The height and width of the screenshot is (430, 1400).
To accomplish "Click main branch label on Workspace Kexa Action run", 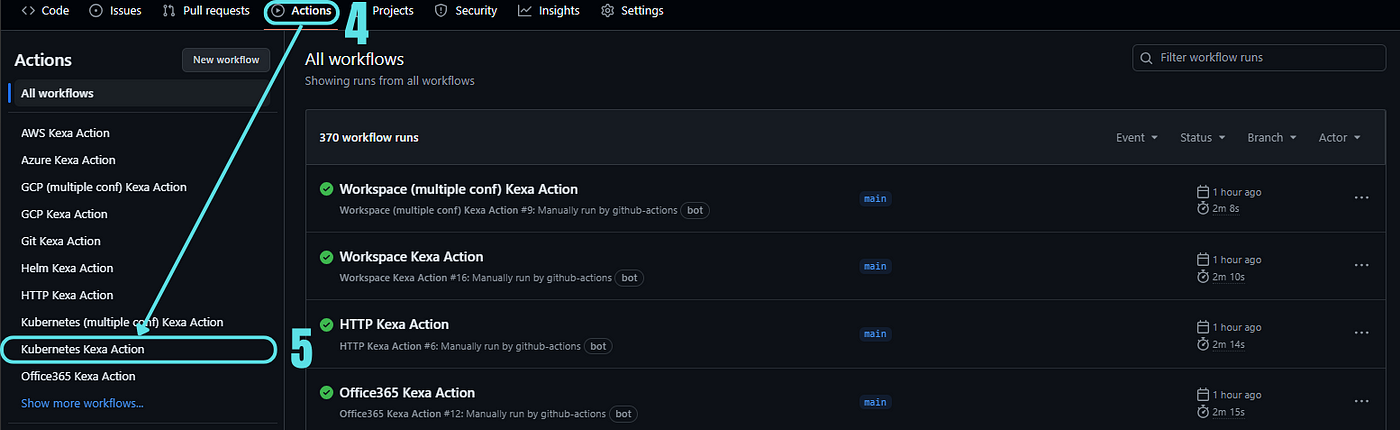I will pyautogui.click(x=875, y=266).
